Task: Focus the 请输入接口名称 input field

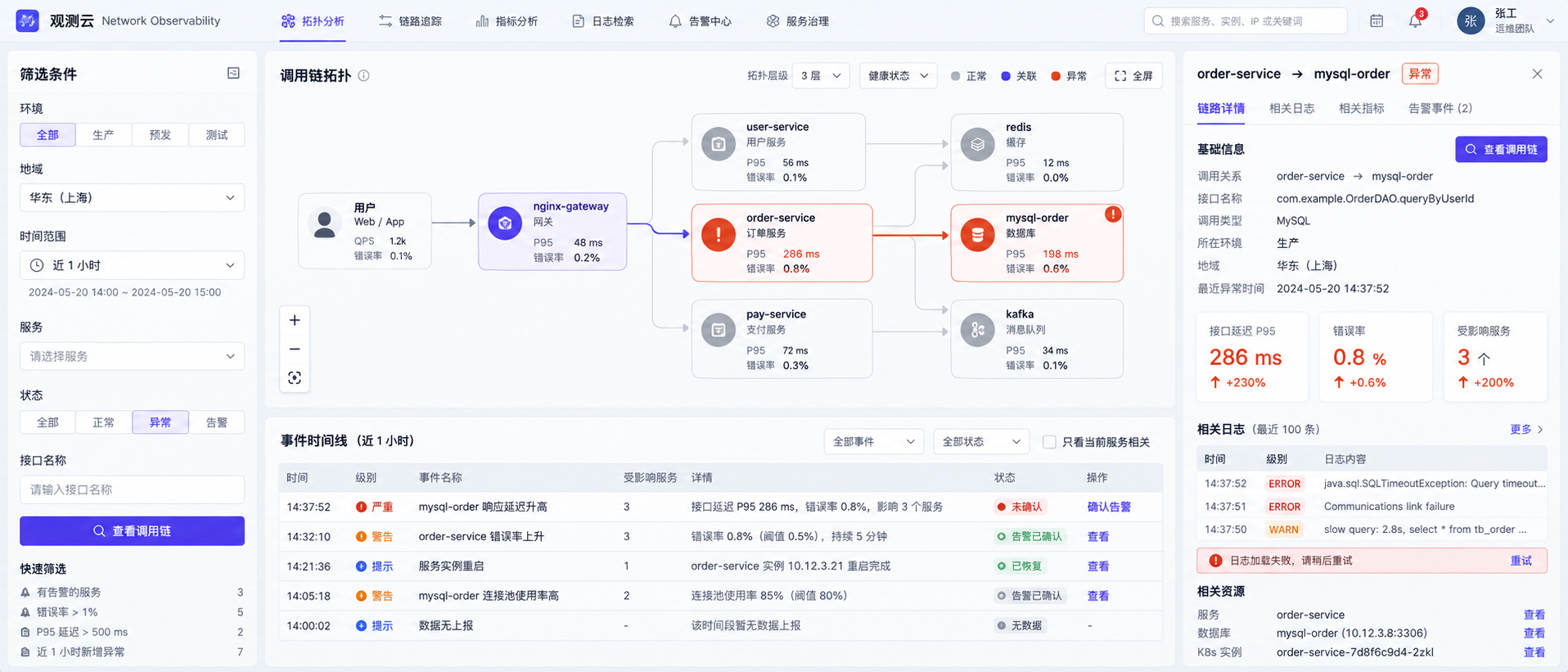Action: (x=132, y=489)
